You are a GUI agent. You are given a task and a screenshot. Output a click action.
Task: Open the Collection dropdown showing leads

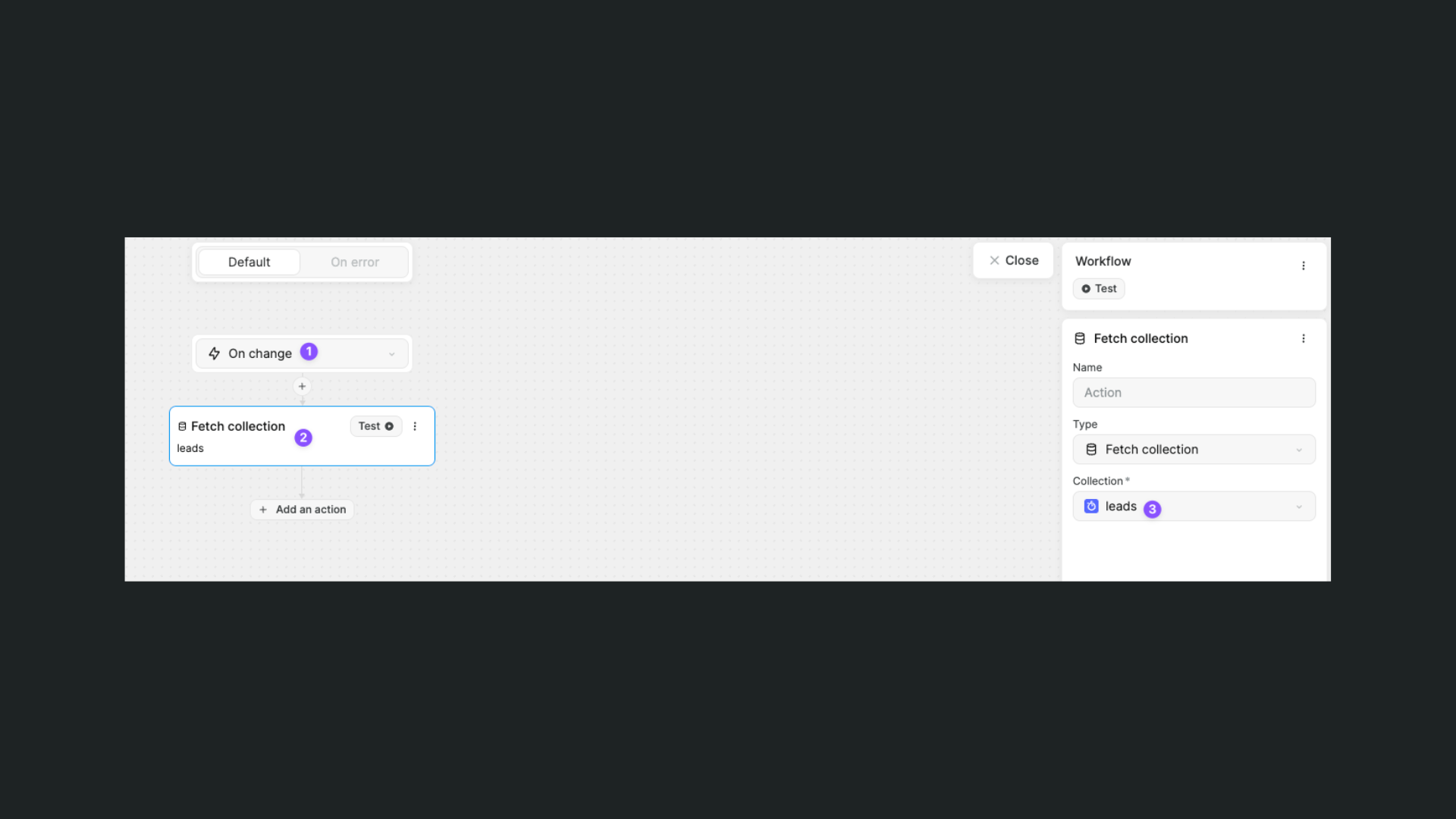tap(1194, 506)
